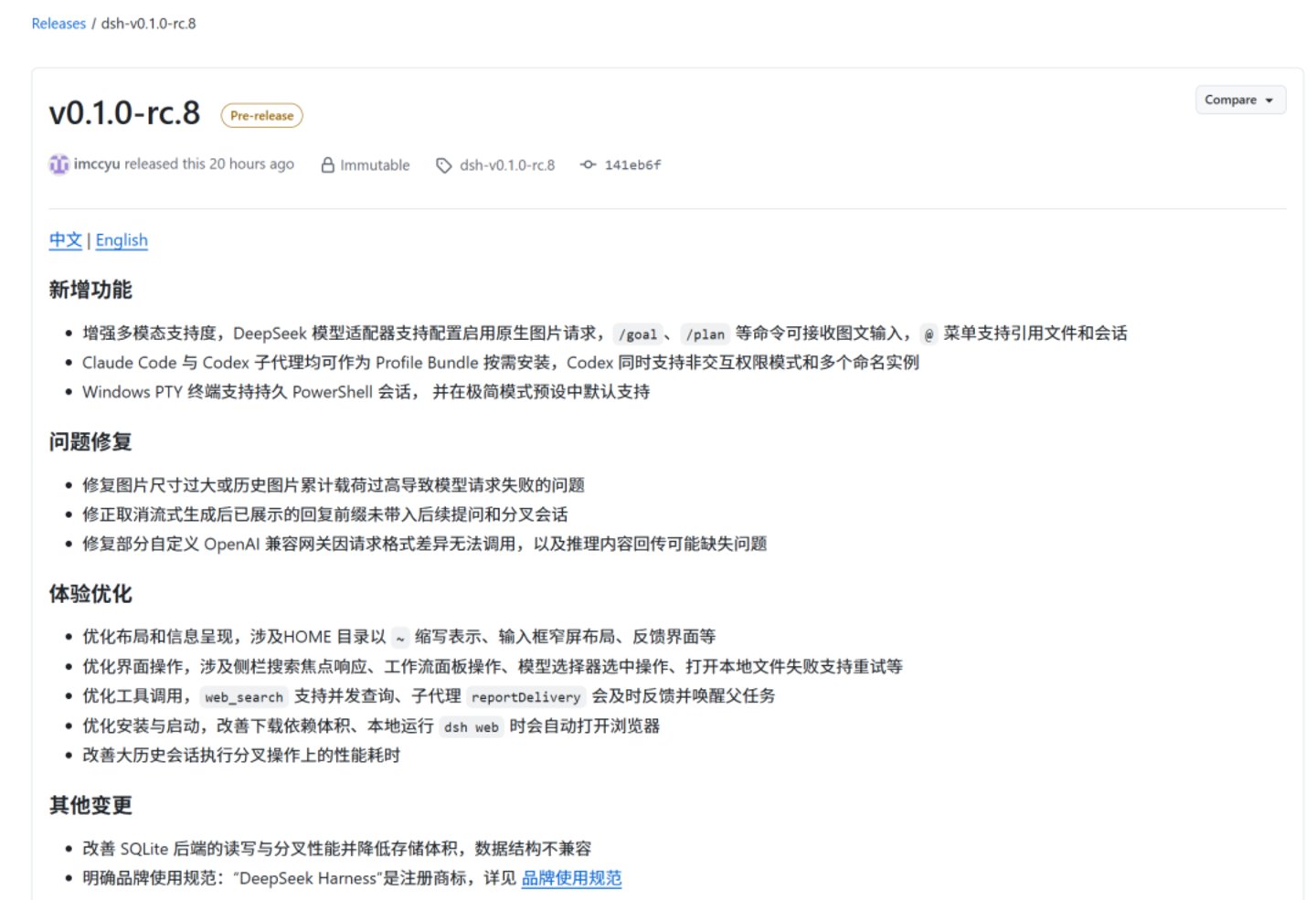Click the Windows PTY 终端 bullet line
Image resolution: width=1316 pixels, height=900 pixels.
366,392
